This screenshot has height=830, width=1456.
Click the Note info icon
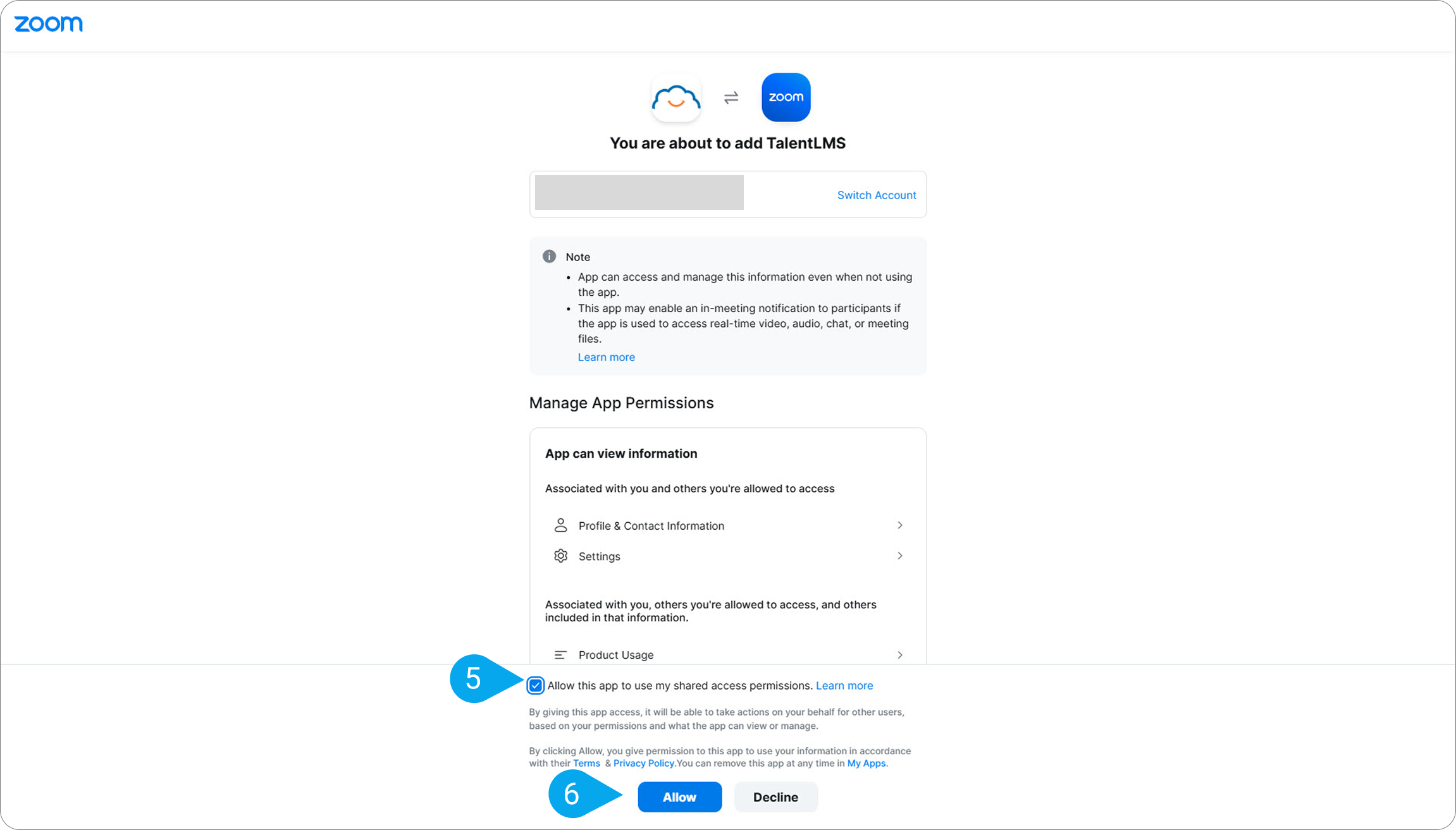point(549,256)
